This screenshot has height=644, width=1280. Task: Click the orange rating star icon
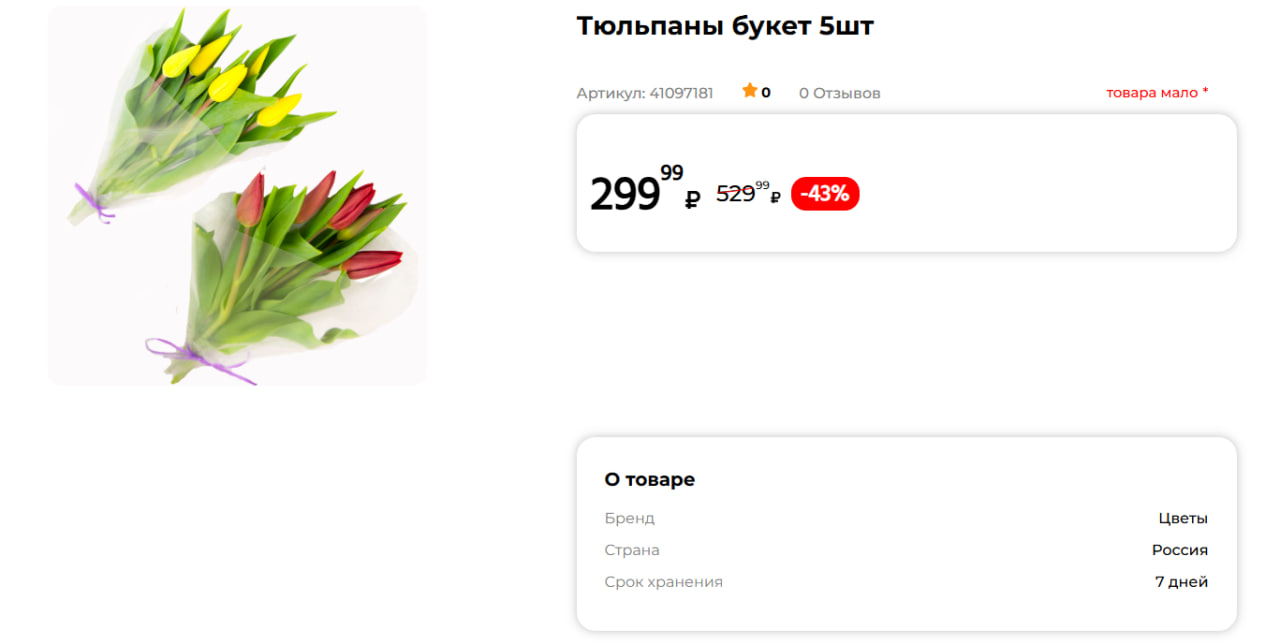click(x=750, y=91)
